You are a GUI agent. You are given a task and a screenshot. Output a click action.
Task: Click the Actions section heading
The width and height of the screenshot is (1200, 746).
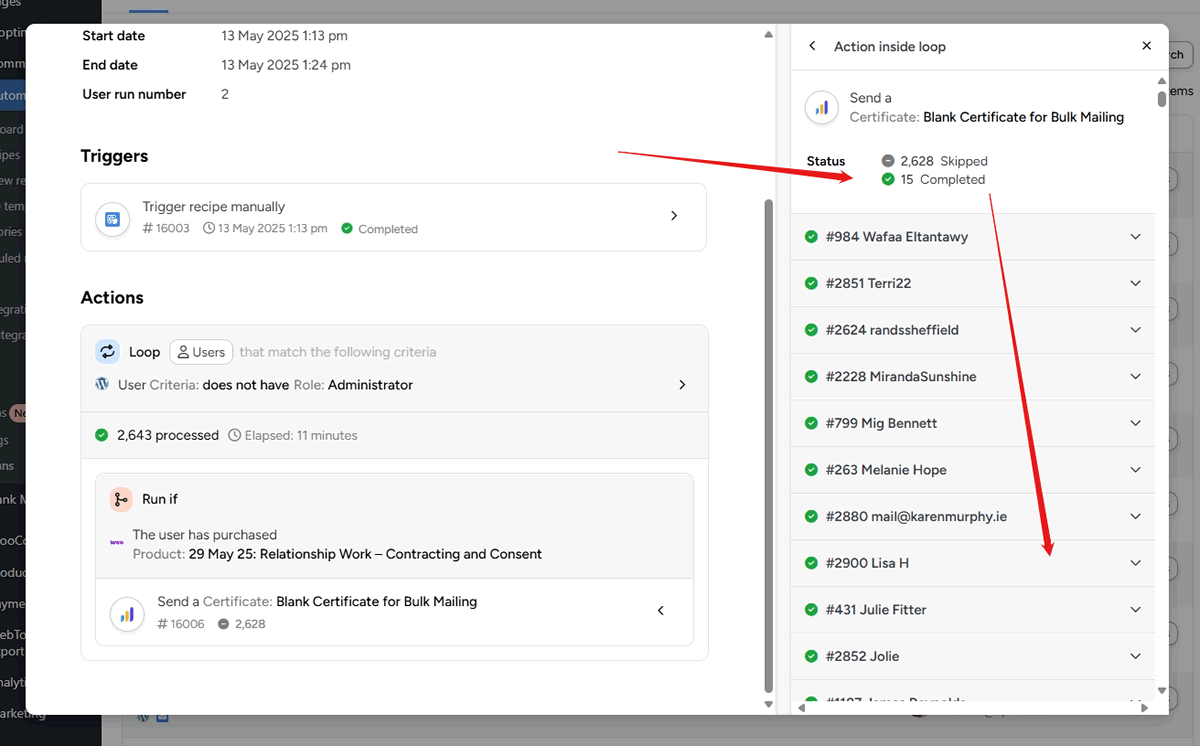pyautogui.click(x=112, y=298)
